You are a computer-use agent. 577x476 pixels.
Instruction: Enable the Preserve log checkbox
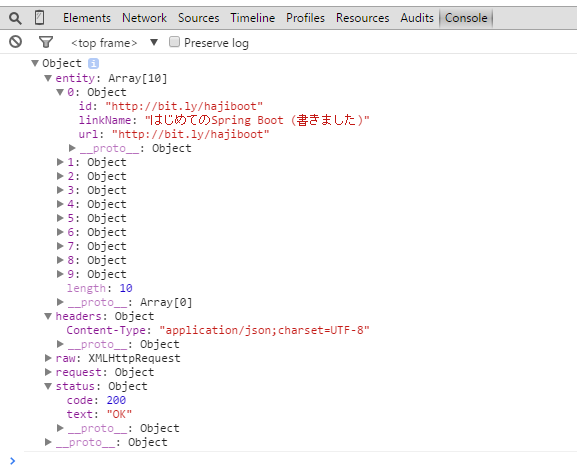pos(174,42)
